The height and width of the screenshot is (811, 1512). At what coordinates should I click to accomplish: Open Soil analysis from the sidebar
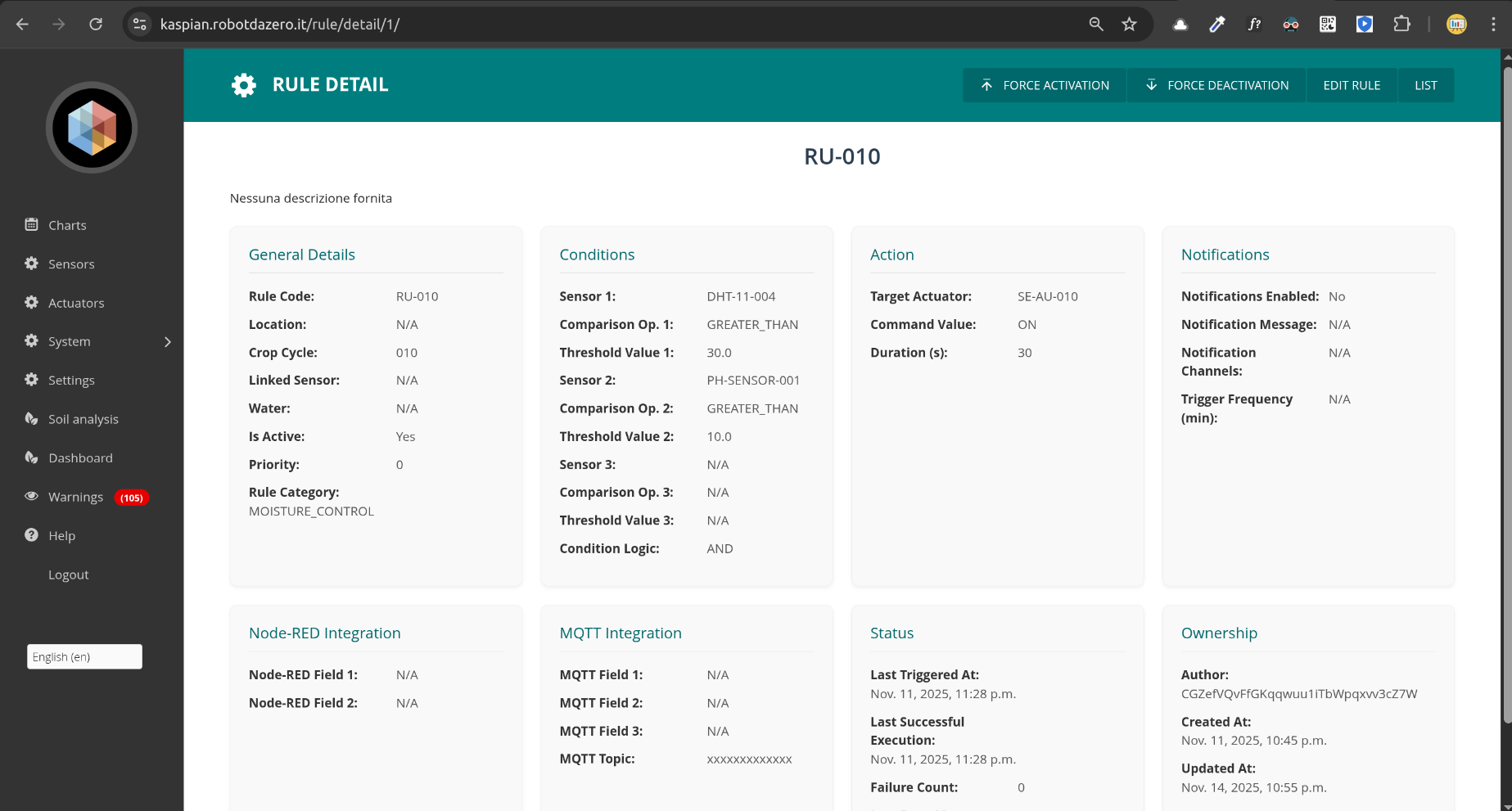82,418
